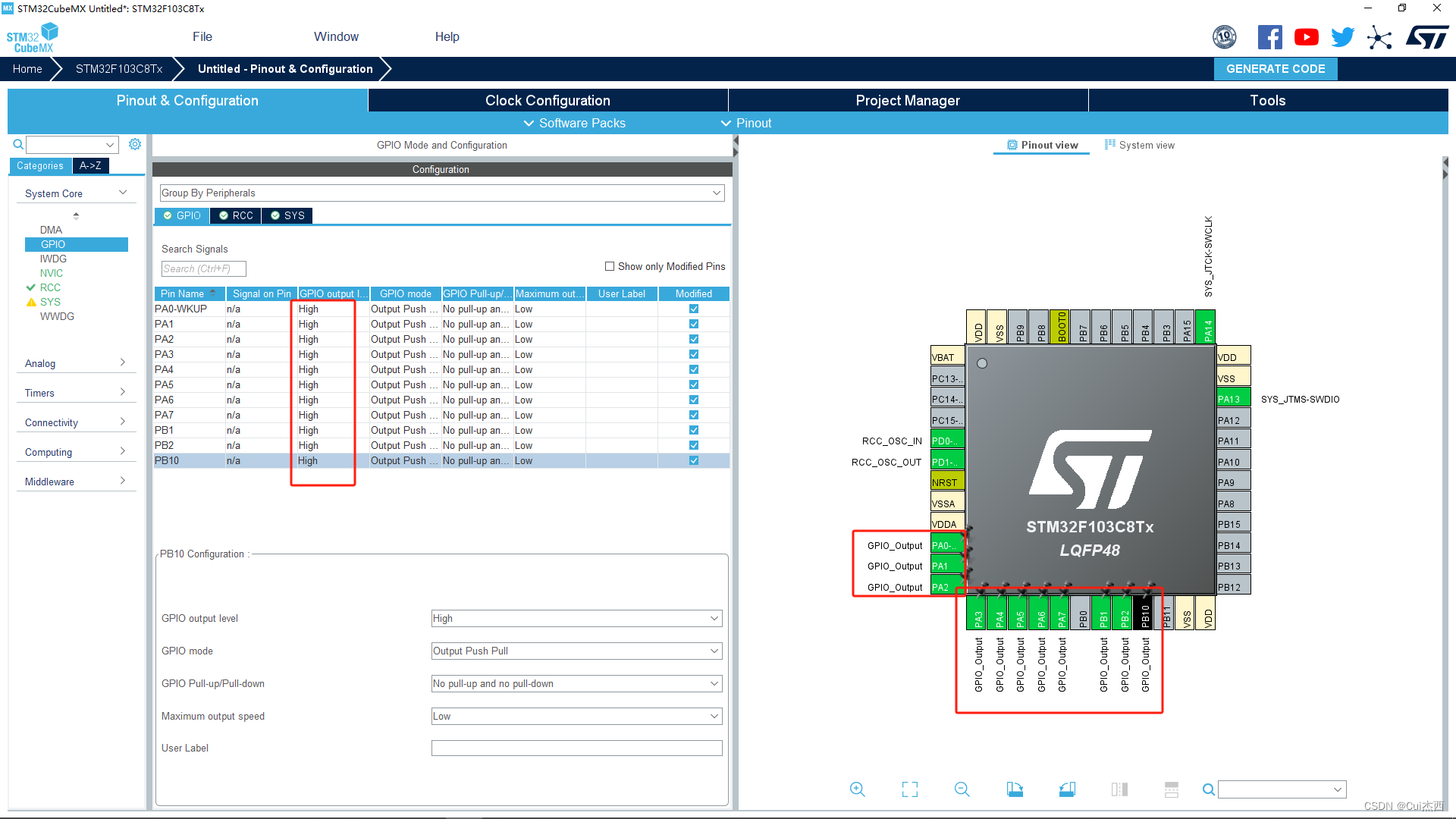The height and width of the screenshot is (819, 1456).
Task: Enable Show only Modified Pins
Action: pos(610,266)
